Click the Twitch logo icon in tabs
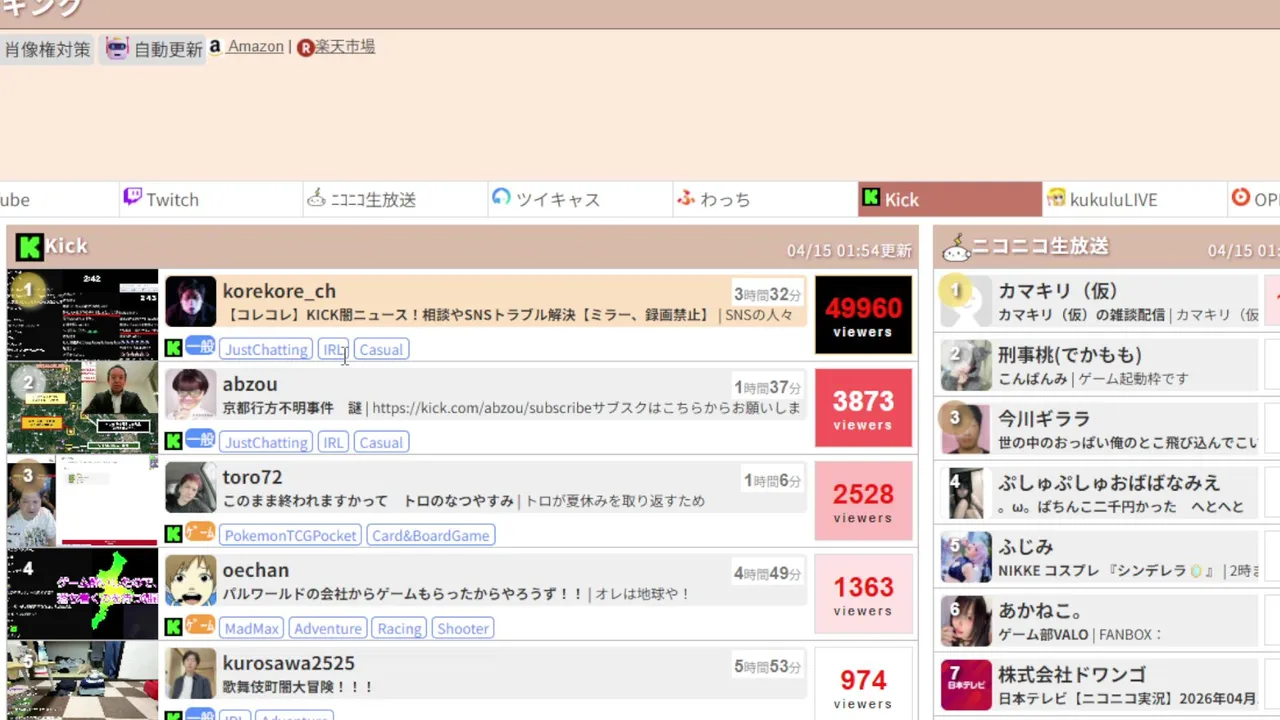The height and width of the screenshot is (720, 1280). pyautogui.click(x=132, y=197)
